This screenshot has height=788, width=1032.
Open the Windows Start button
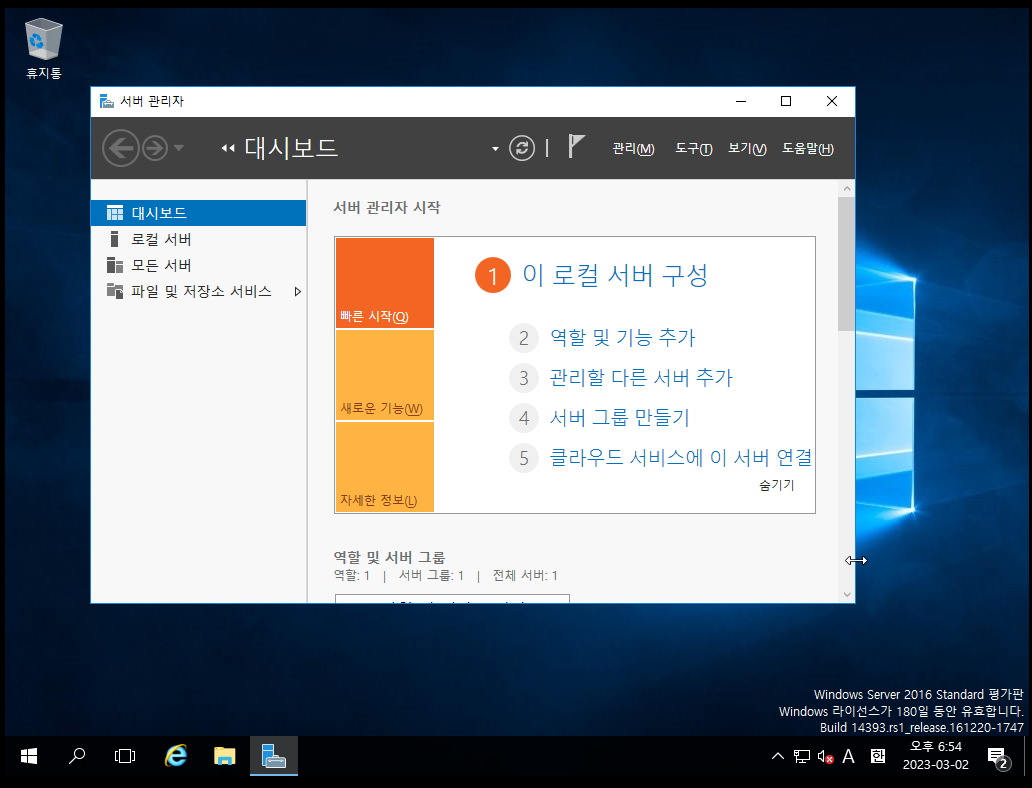click(x=28, y=756)
